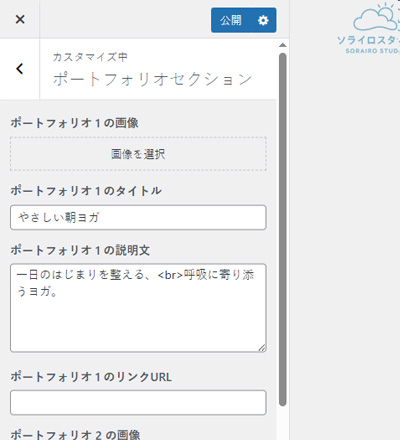Click the Sorairo Studio cloud logo
The image size is (400, 440).
pos(377,18)
